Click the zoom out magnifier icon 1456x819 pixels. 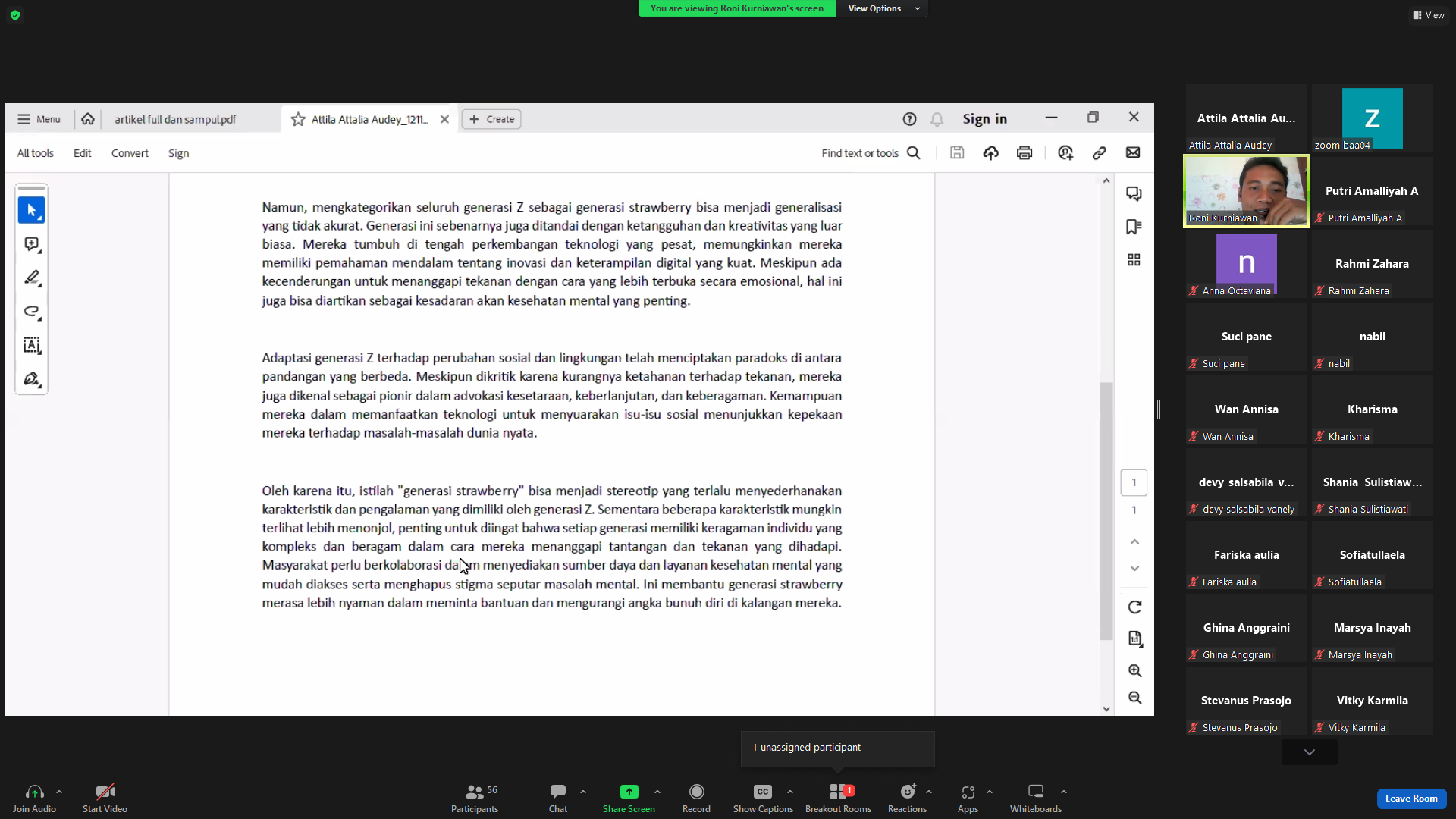pos(1134,698)
